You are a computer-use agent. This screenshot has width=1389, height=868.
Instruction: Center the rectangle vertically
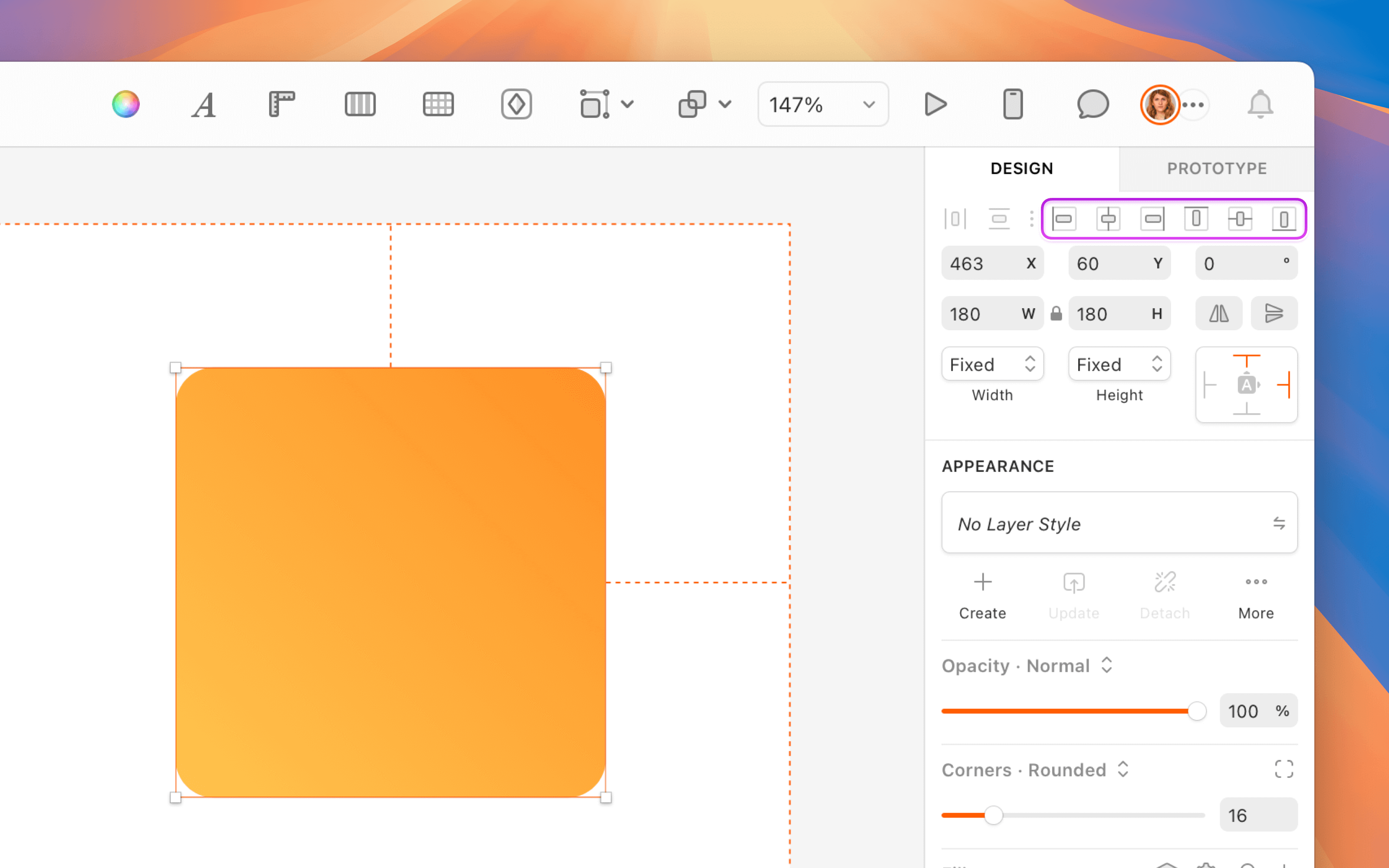[x=1241, y=219]
